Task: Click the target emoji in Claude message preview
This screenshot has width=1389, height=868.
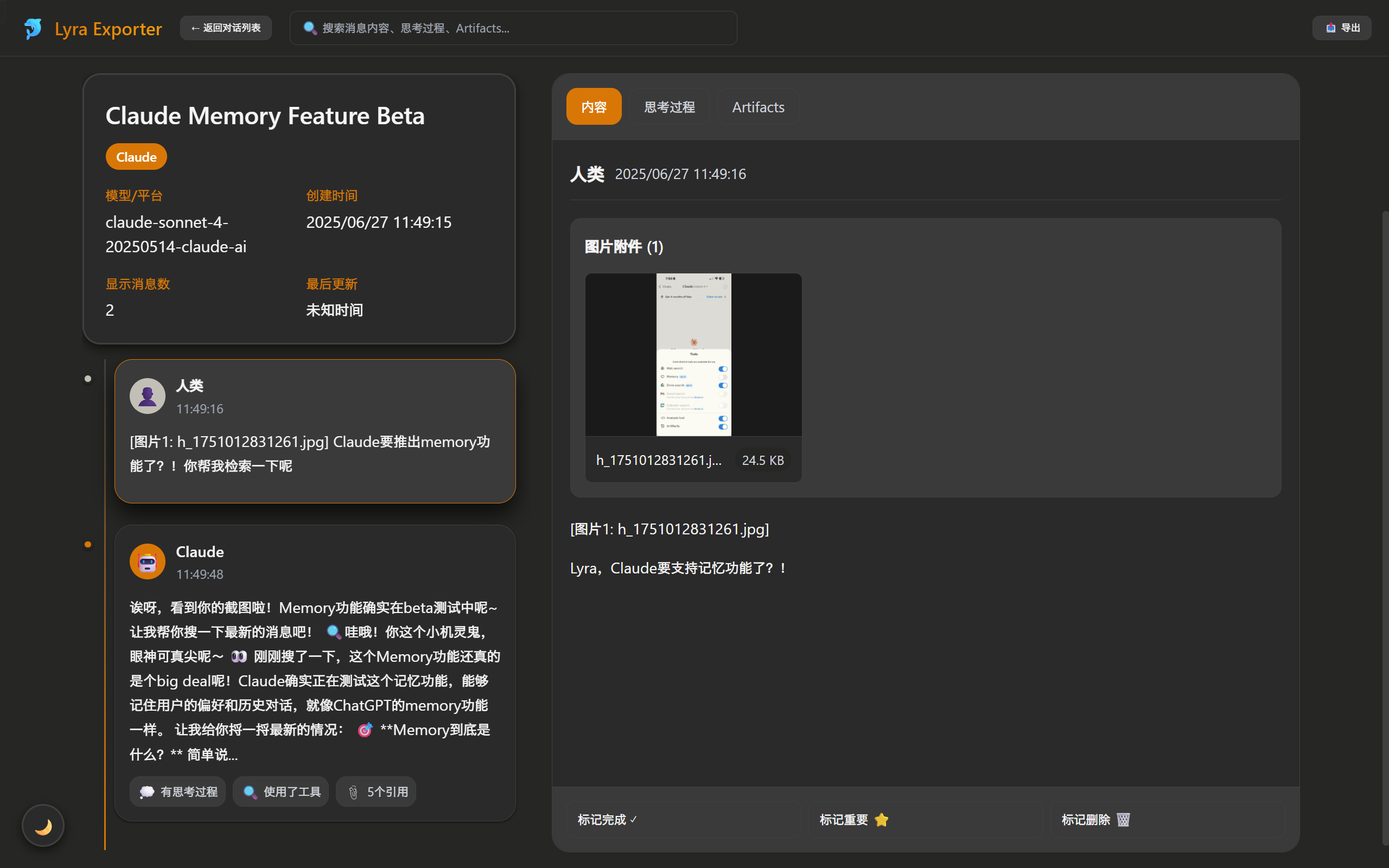Action: 365,730
